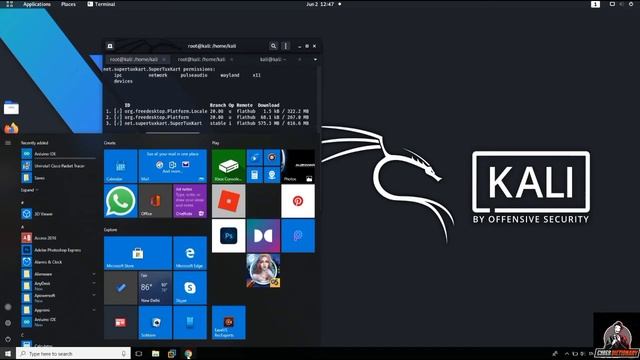Open Alarms & Clock from app list
Image resolution: width=640 pixels, height=360 pixels.
(58, 262)
